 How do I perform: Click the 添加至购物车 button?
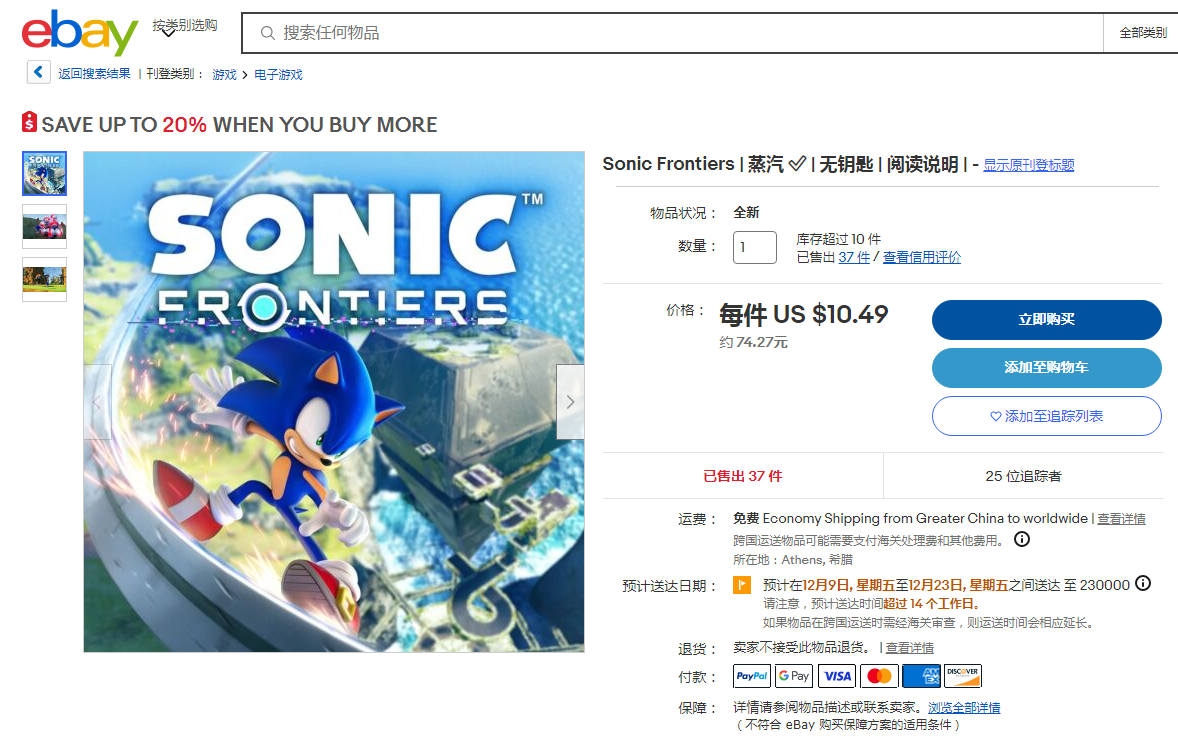[1046, 368]
